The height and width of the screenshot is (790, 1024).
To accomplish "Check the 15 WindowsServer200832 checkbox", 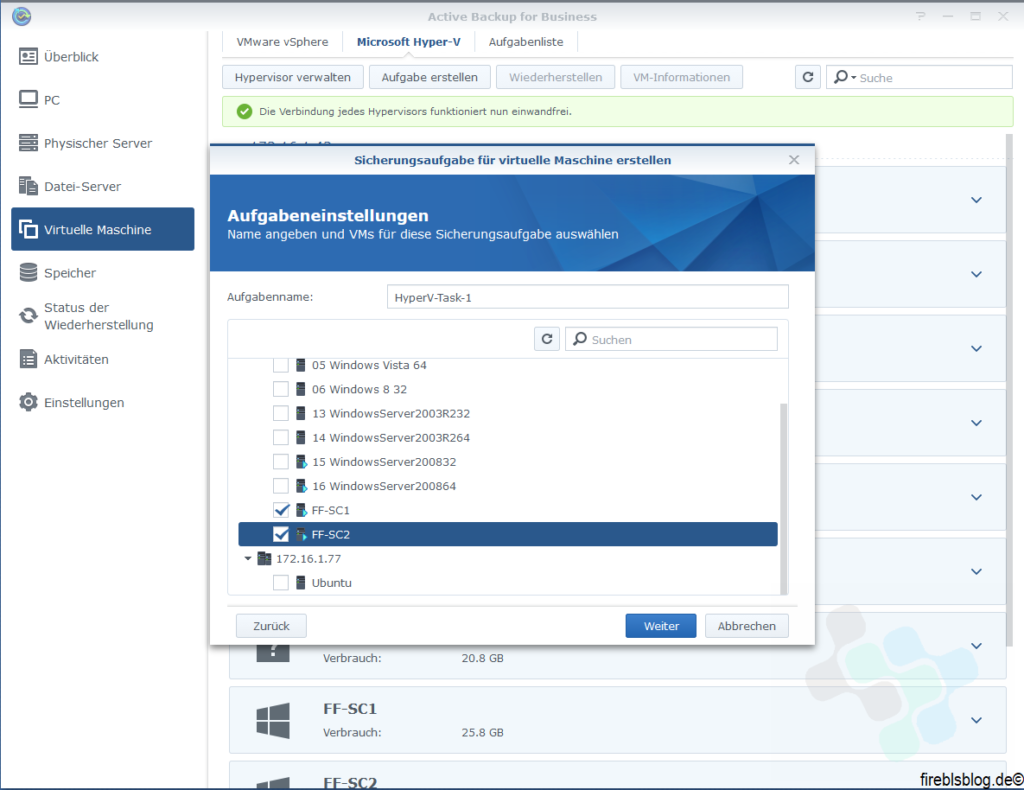I will [281, 462].
